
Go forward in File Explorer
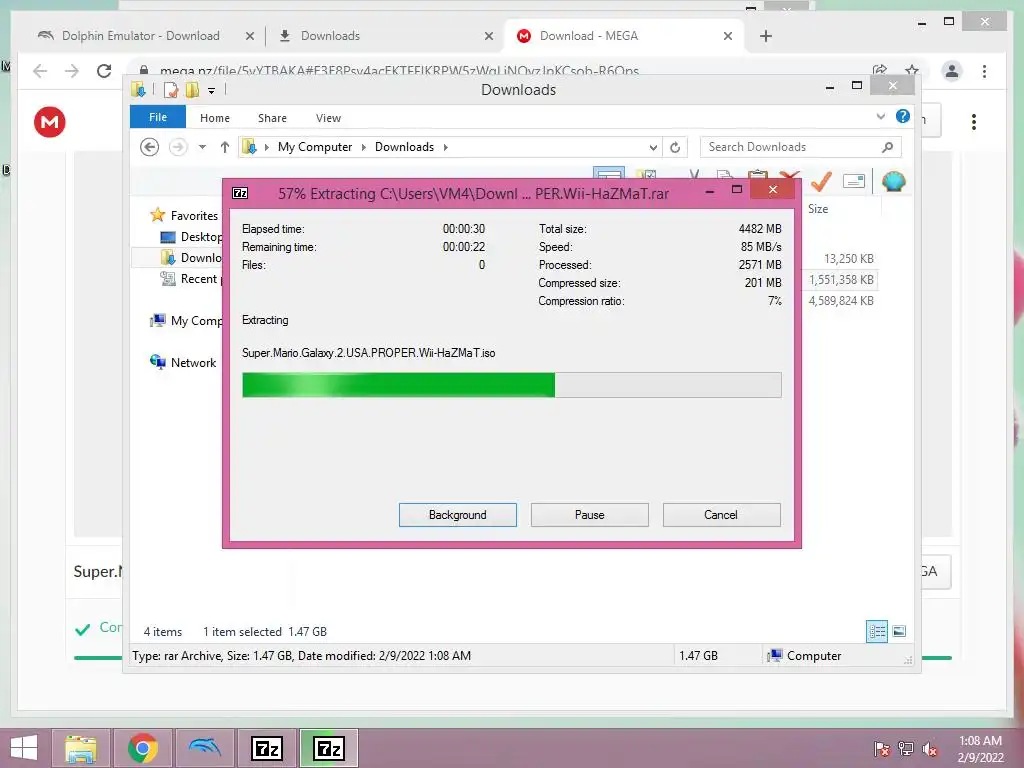point(178,147)
